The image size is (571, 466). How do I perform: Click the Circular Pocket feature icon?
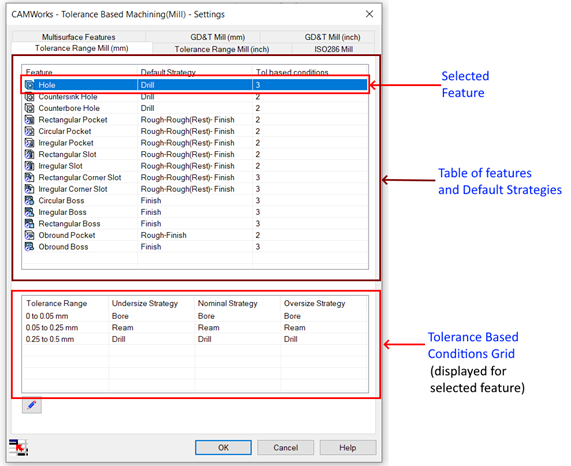tap(29, 131)
